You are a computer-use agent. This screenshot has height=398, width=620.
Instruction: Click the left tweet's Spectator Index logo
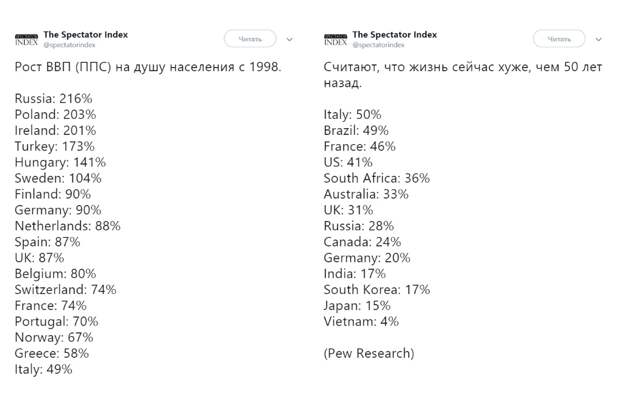coord(26,40)
